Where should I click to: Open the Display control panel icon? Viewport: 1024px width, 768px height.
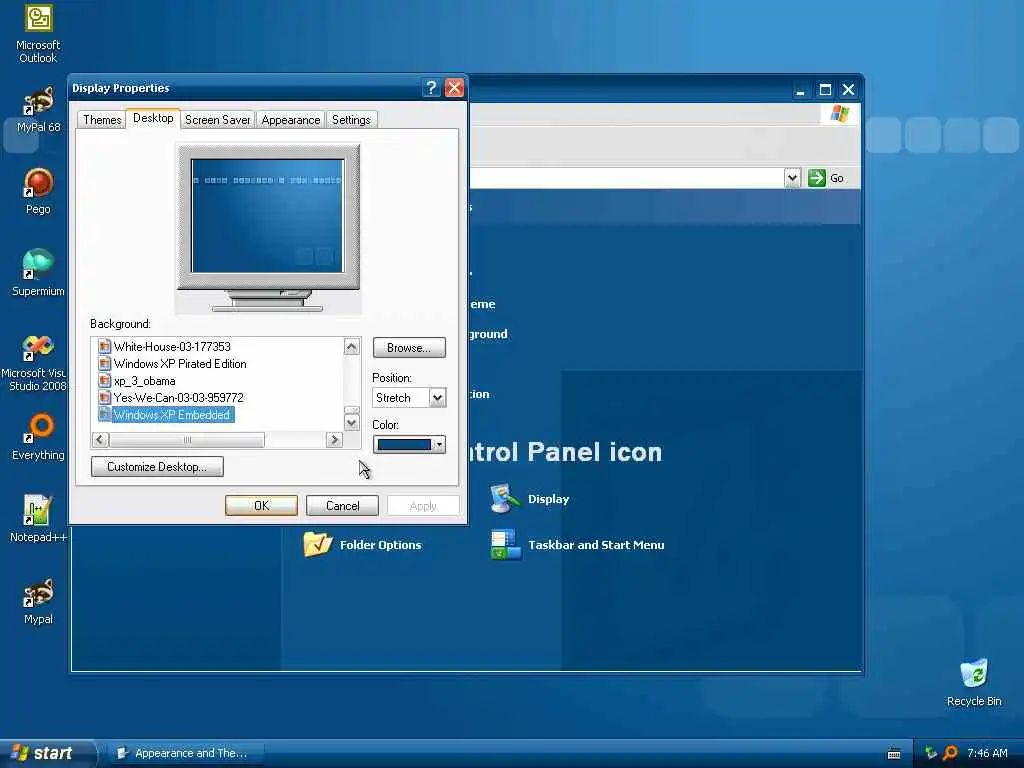click(x=530, y=499)
